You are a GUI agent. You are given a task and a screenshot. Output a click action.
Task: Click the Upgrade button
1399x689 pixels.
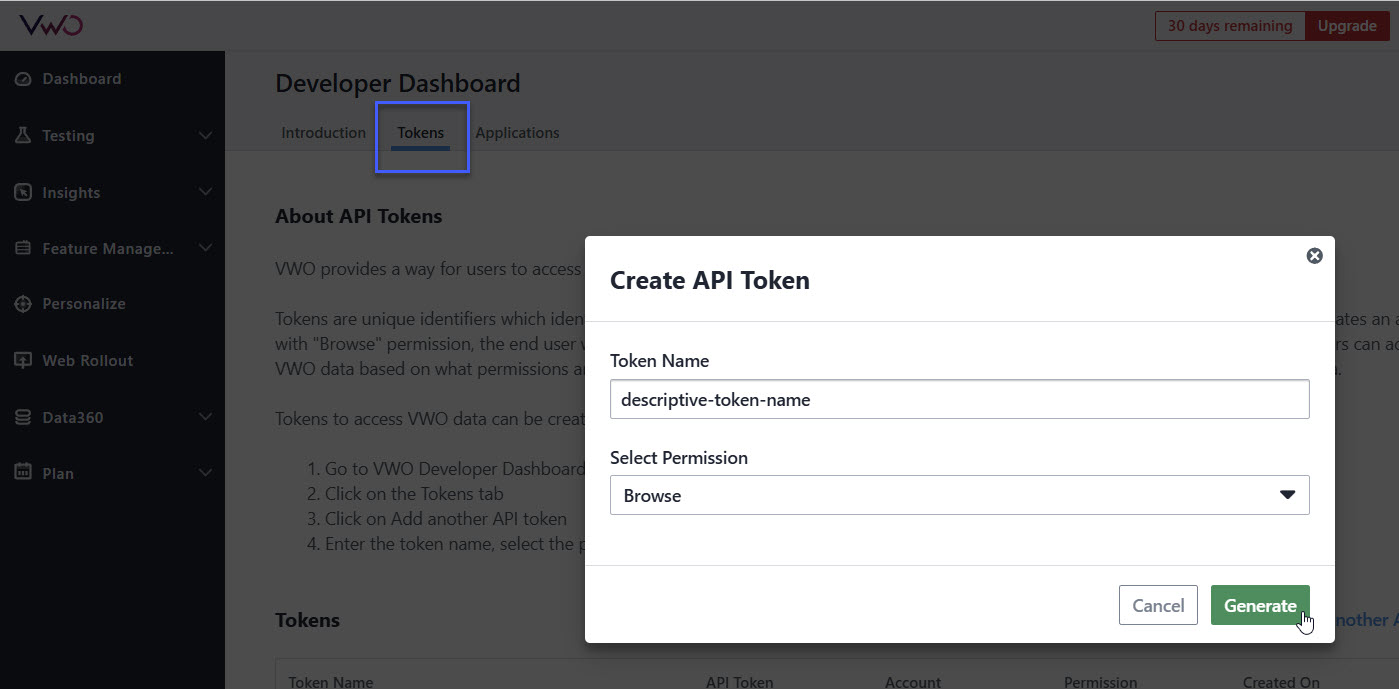coord(1346,26)
